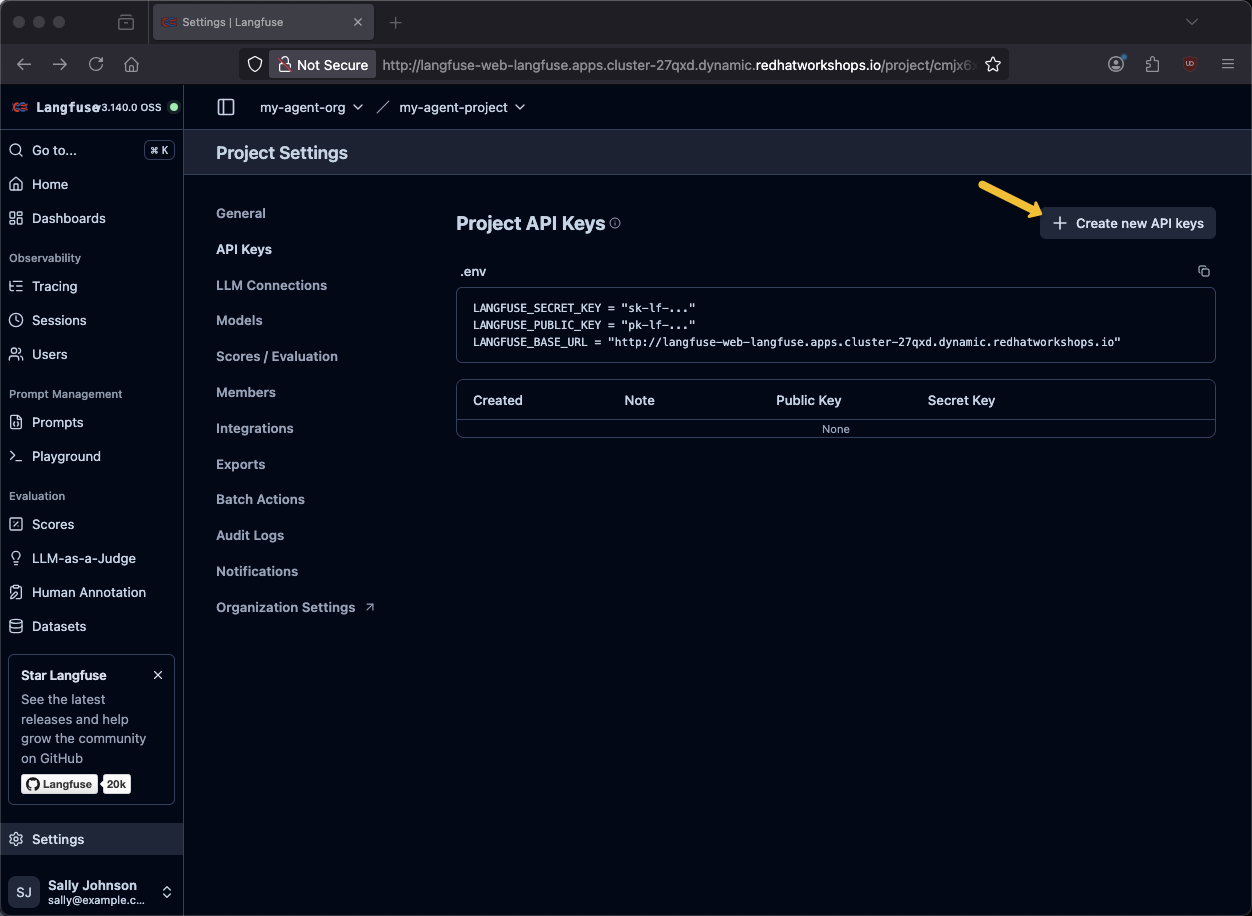Screen dimensions: 1252x916
Task: Expand the my-agent-org dropdown
Action: pyautogui.click(x=311, y=107)
